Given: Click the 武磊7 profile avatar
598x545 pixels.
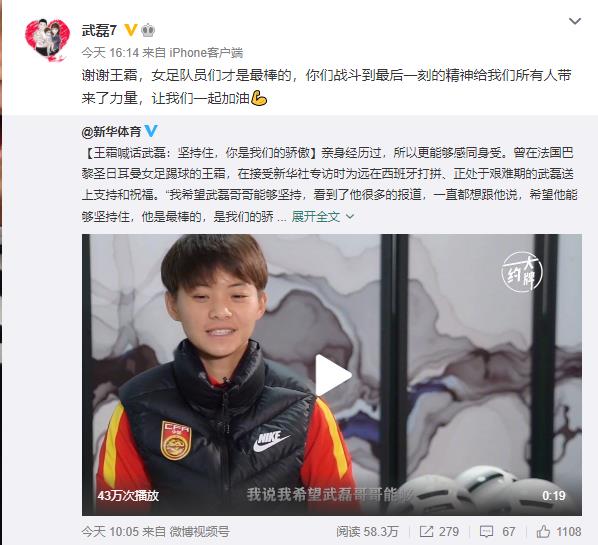Looking at the screenshot, I should click(x=47, y=40).
